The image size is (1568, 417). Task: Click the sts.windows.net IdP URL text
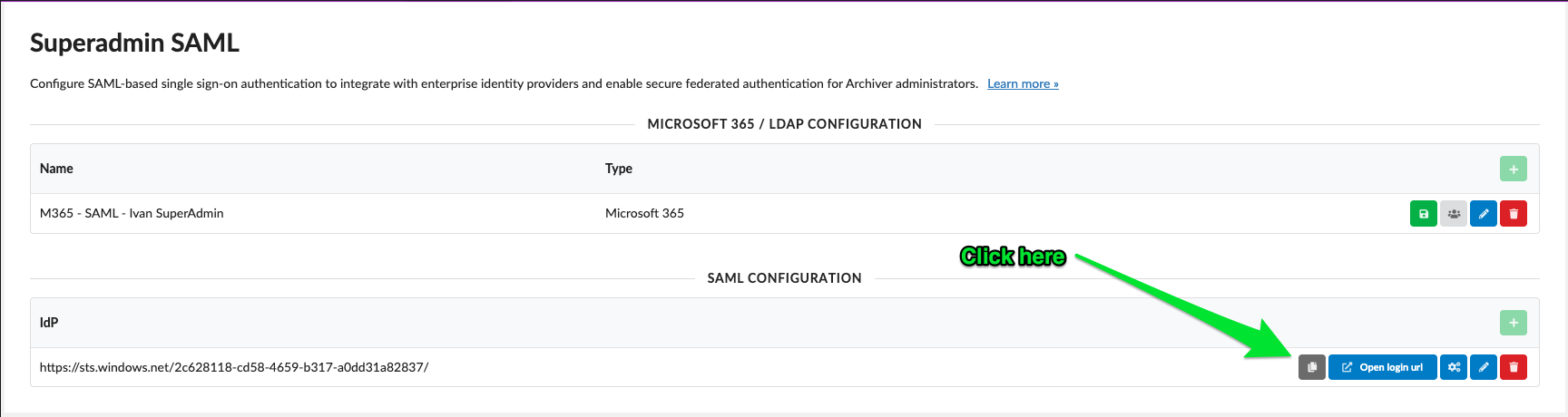(234, 367)
